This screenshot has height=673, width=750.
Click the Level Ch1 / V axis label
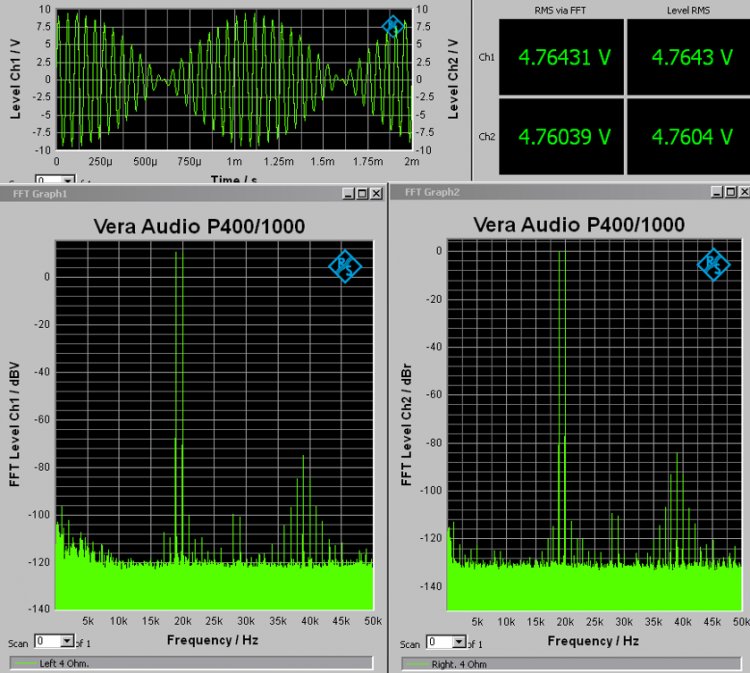[x=15, y=79]
